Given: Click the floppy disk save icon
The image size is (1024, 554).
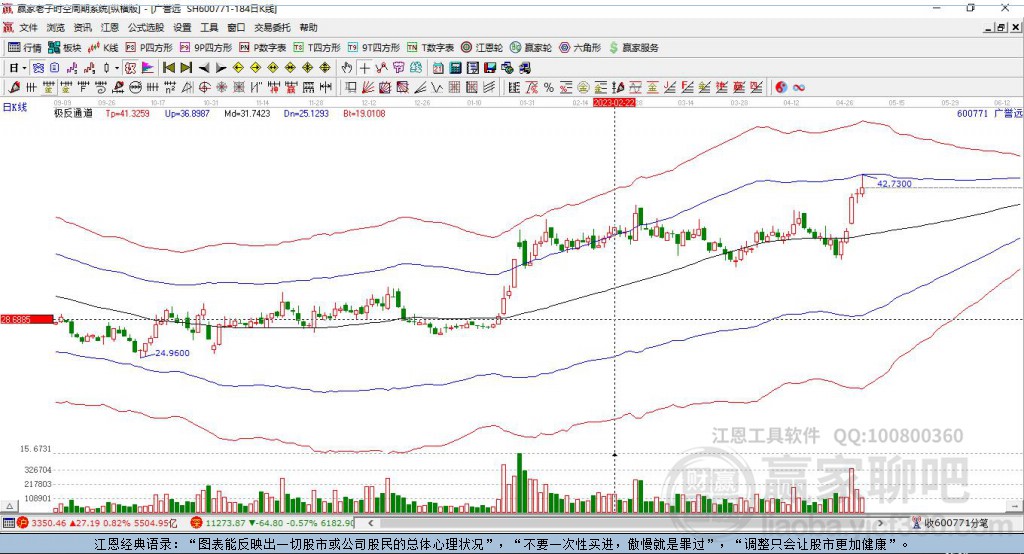Looking at the screenshot, I should (x=490, y=68).
